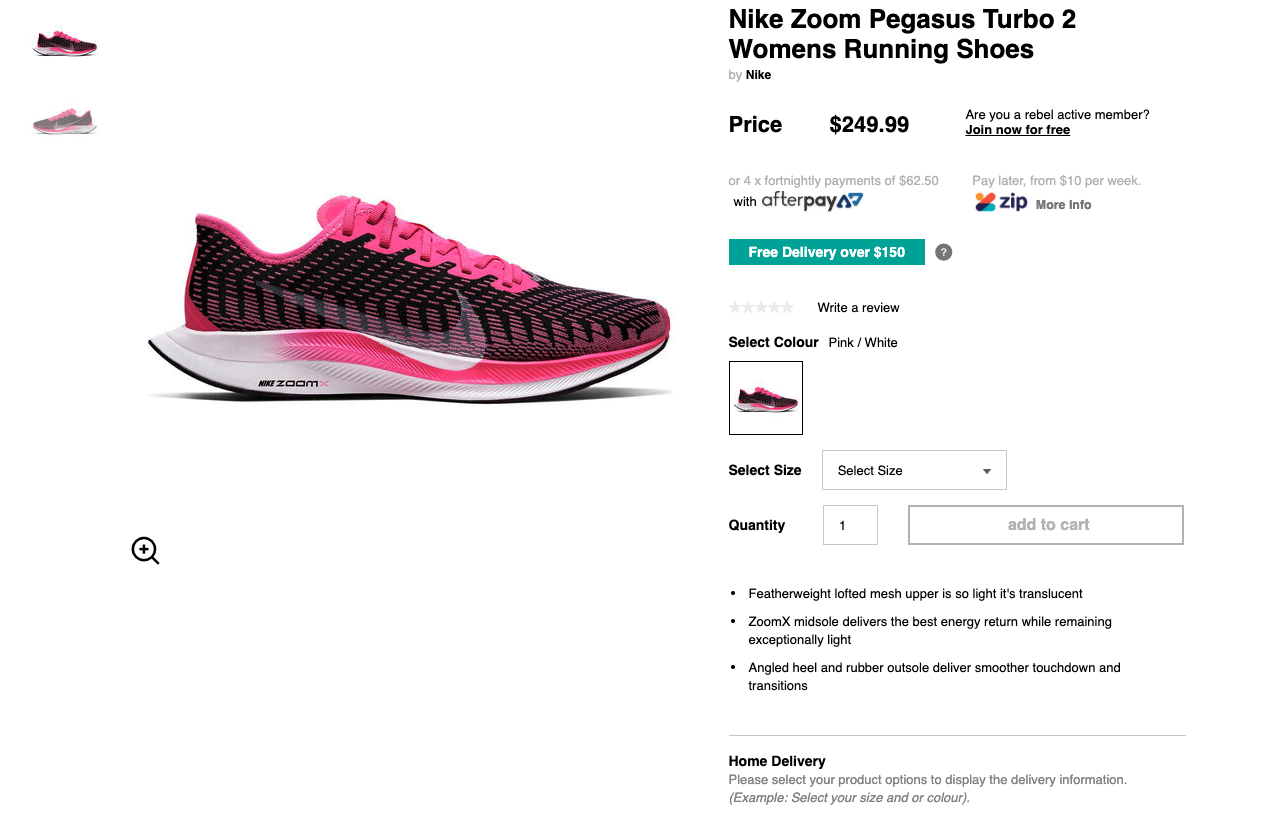Choose the Pink / White colour swatch
The height and width of the screenshot is (830, 1261).
(x=766, y=398)
